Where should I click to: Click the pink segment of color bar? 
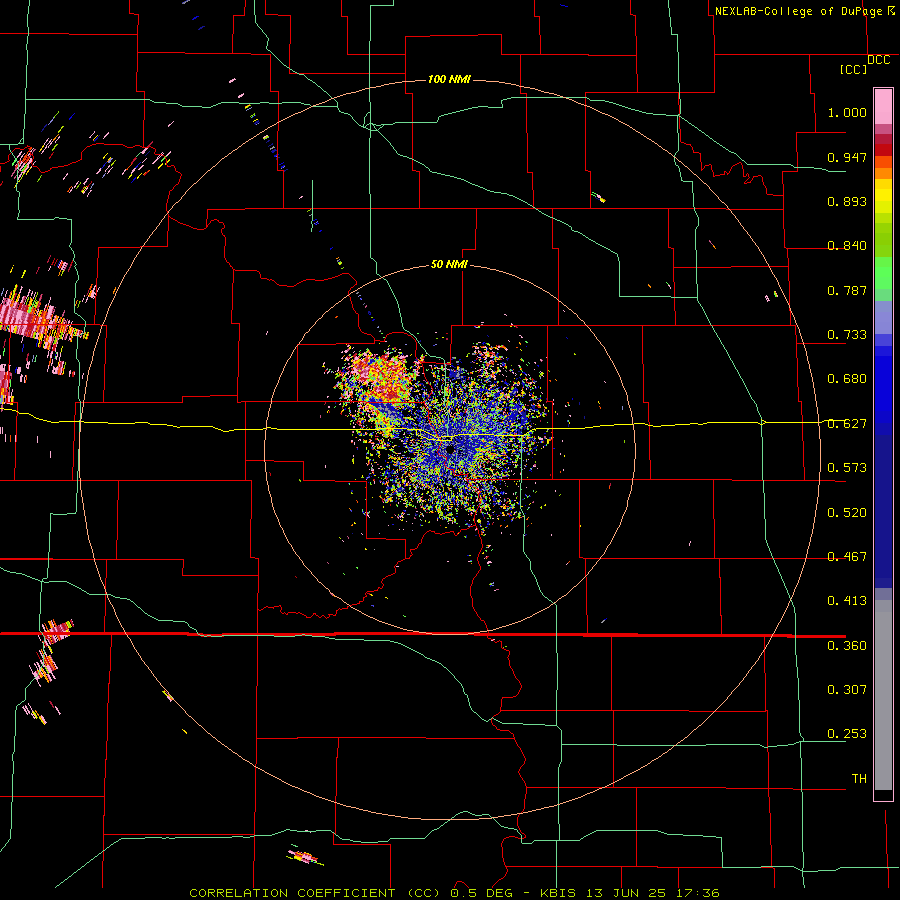pyautogui.click(x=883, y=107)
